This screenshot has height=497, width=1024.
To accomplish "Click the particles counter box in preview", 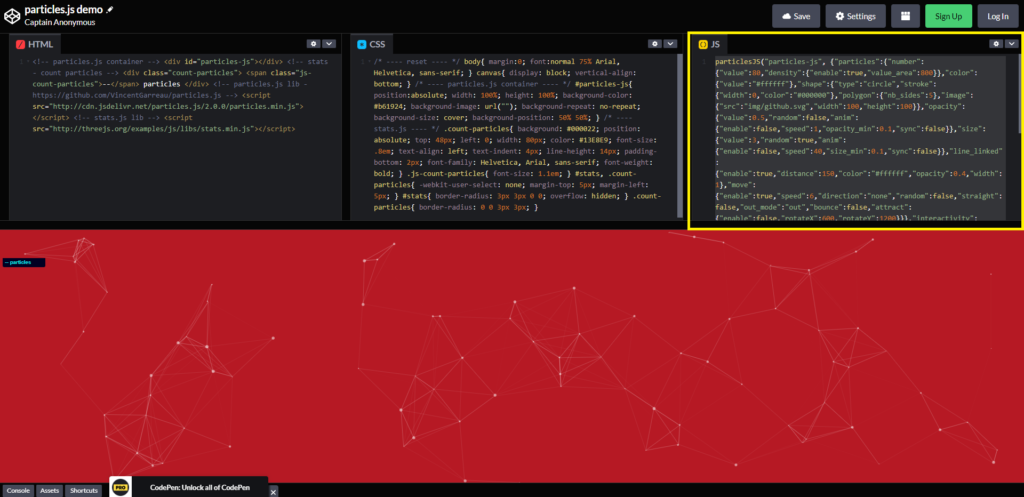I will click(24, 263).
